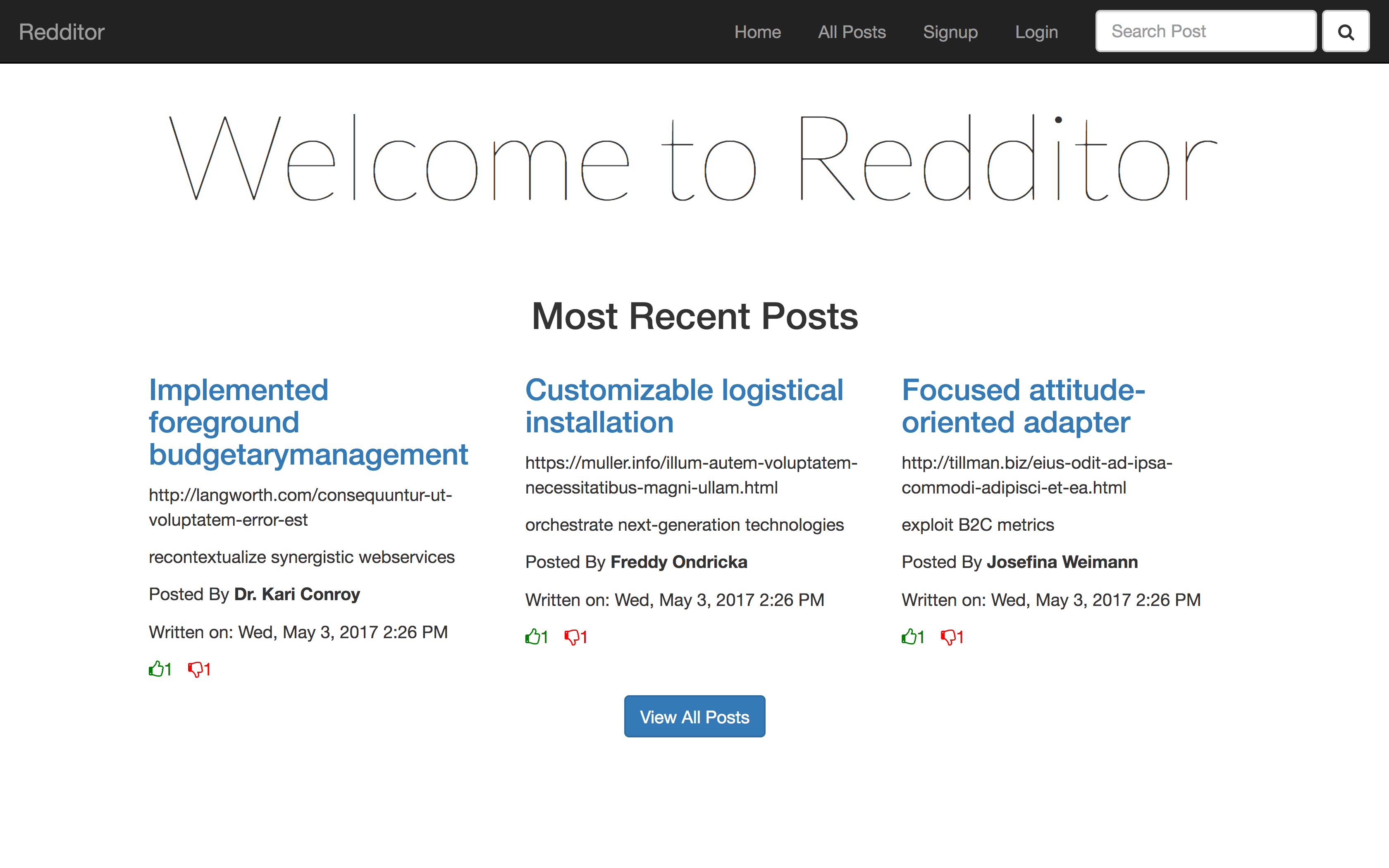The height and width of the screenshot is (868, 1389).
Task: Click the magnifier search button
Action: 1345,31
